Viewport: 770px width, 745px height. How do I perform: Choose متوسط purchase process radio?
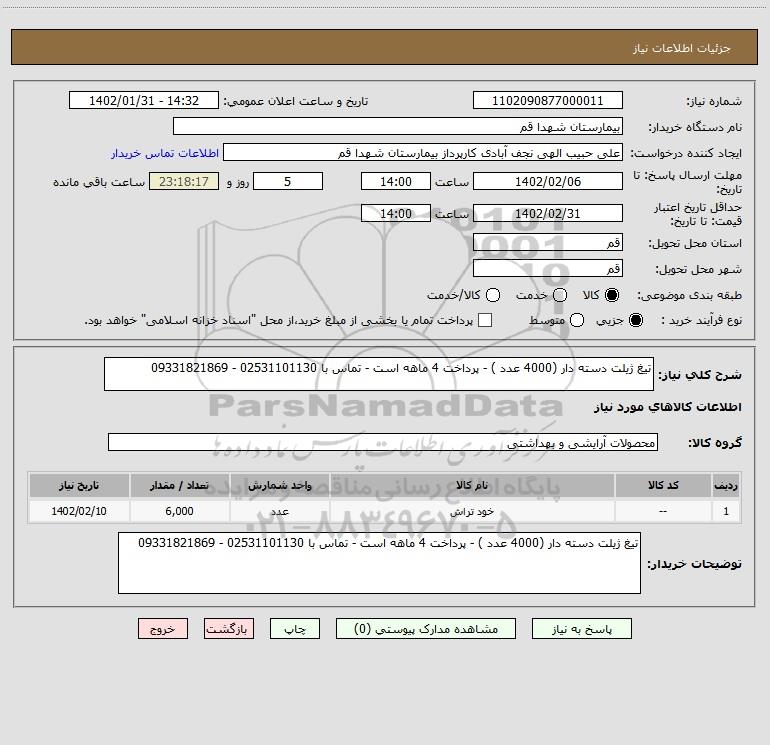[x=577, y=320]
